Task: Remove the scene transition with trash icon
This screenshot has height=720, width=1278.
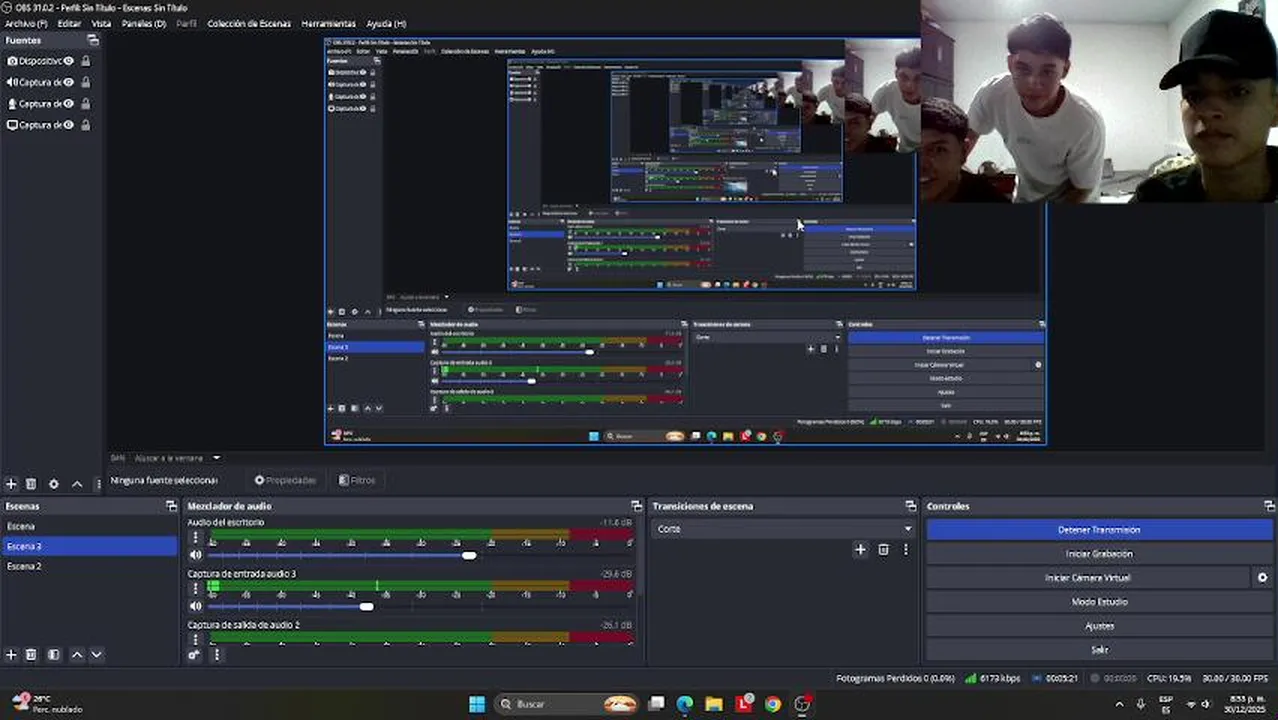Action: [883, 549]
